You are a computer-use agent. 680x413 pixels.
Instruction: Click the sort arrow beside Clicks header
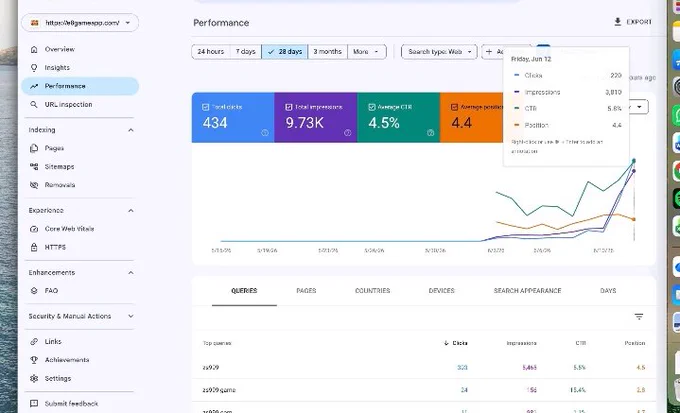coord(446,343)
